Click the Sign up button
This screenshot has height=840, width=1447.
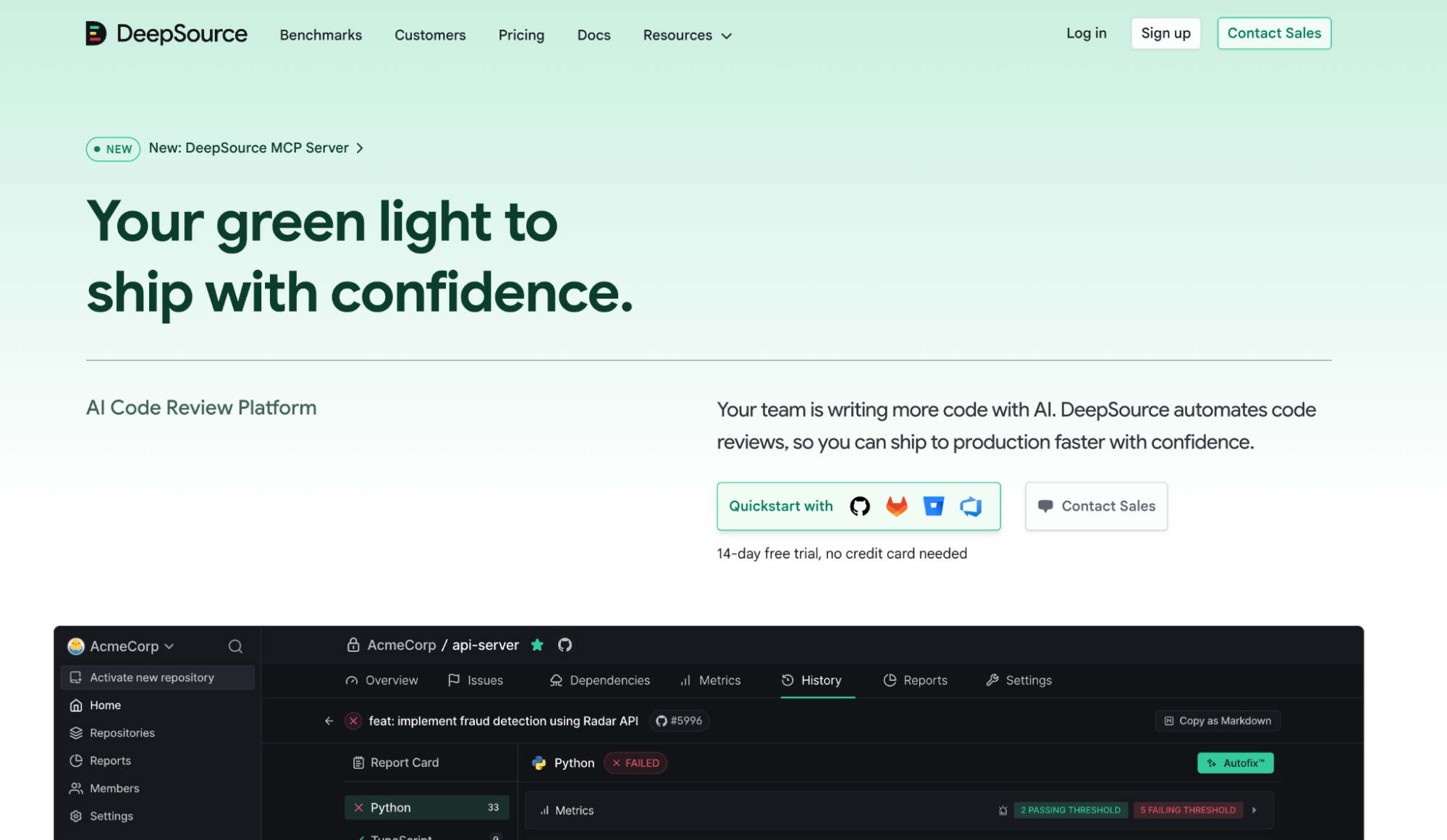(1165, 33)
